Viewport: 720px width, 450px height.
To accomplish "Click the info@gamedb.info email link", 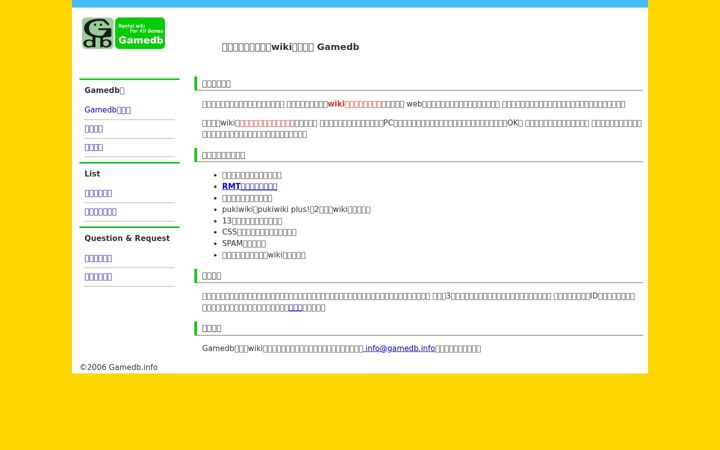I will (x=399, y=348).
